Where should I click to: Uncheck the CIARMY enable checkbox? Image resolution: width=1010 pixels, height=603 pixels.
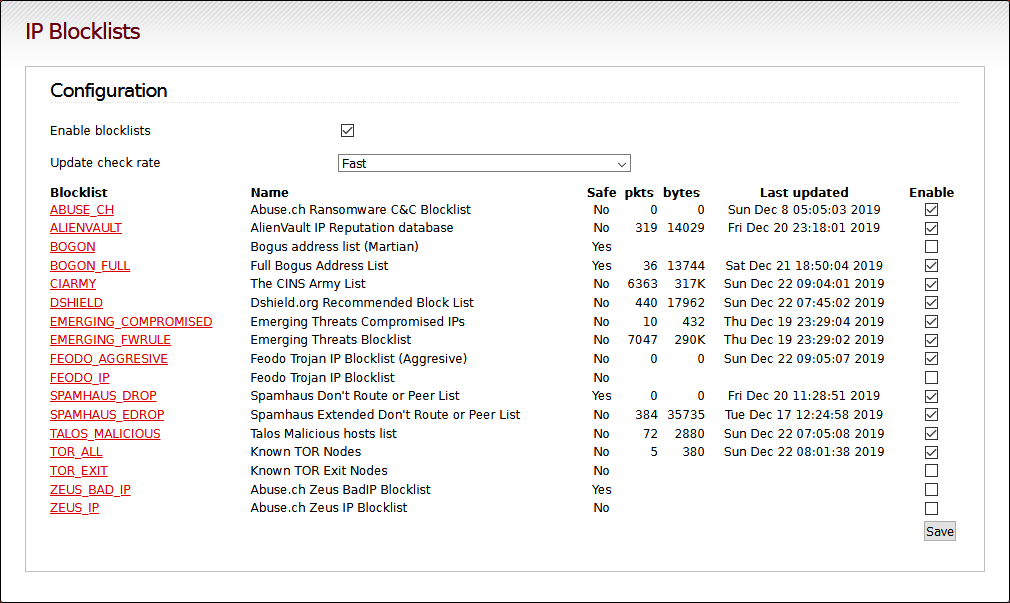click(931, 284)
